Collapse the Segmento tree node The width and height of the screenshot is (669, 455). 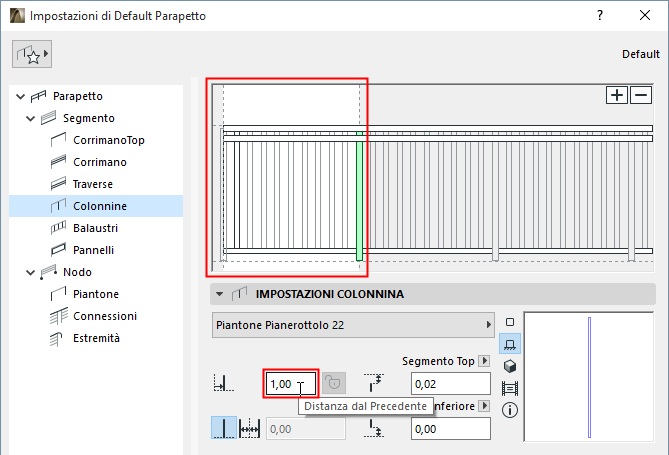click(30, 118)
